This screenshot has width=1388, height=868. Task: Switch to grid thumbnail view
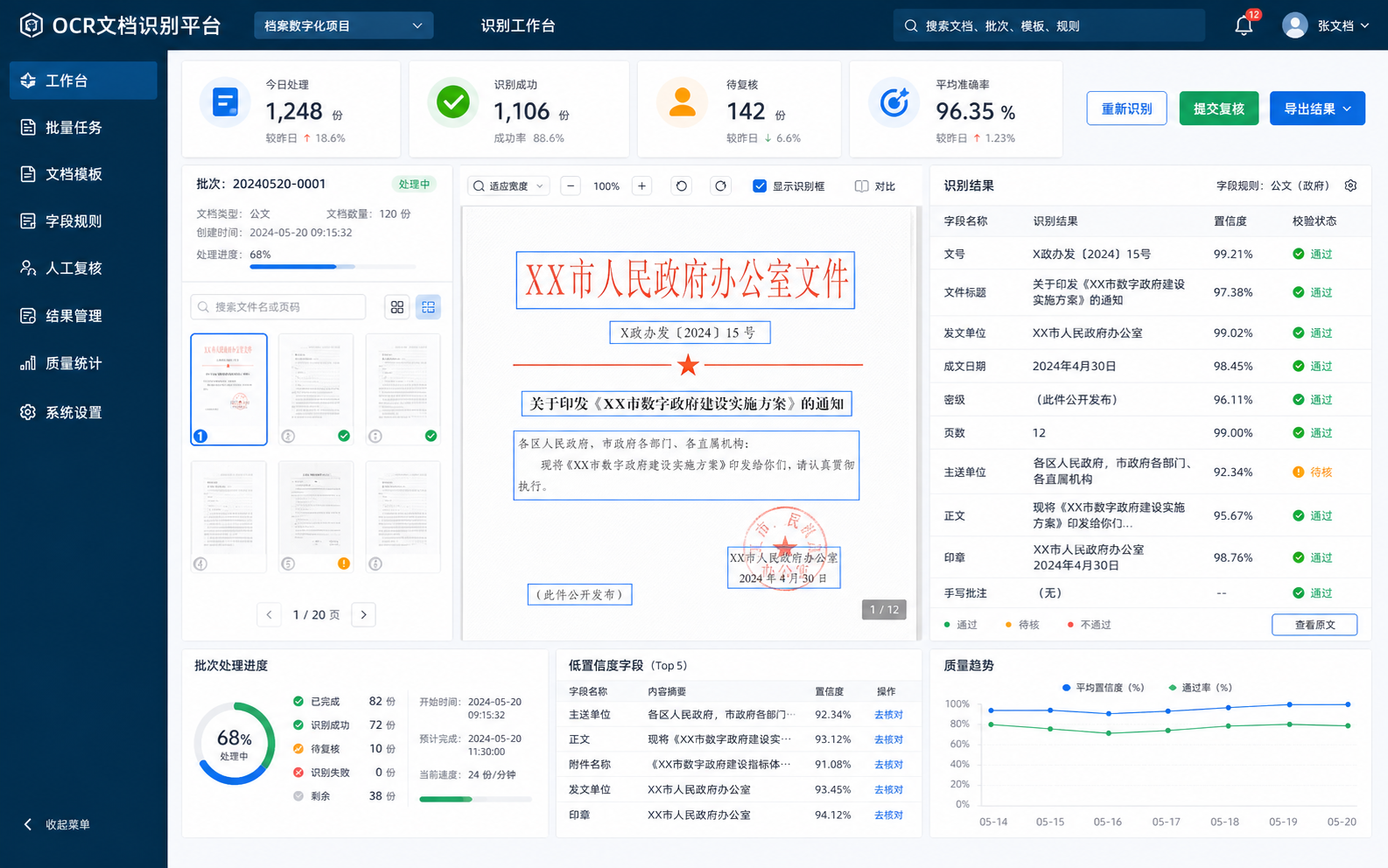pos(397,307)
